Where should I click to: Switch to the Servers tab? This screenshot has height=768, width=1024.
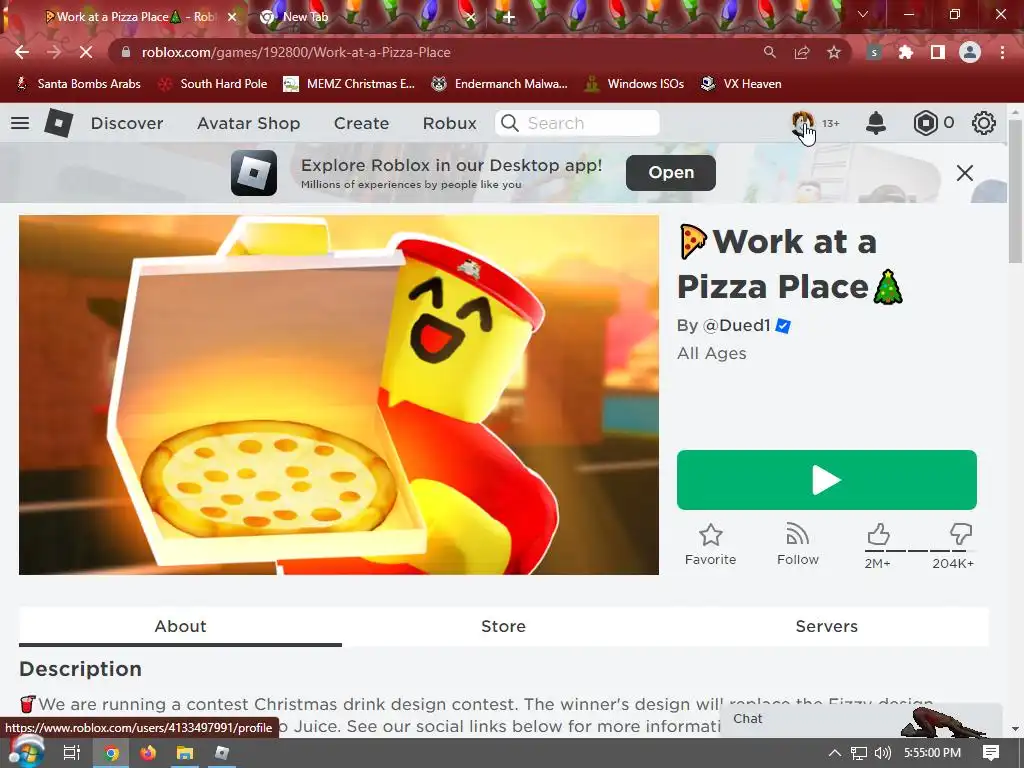(827, 626)
